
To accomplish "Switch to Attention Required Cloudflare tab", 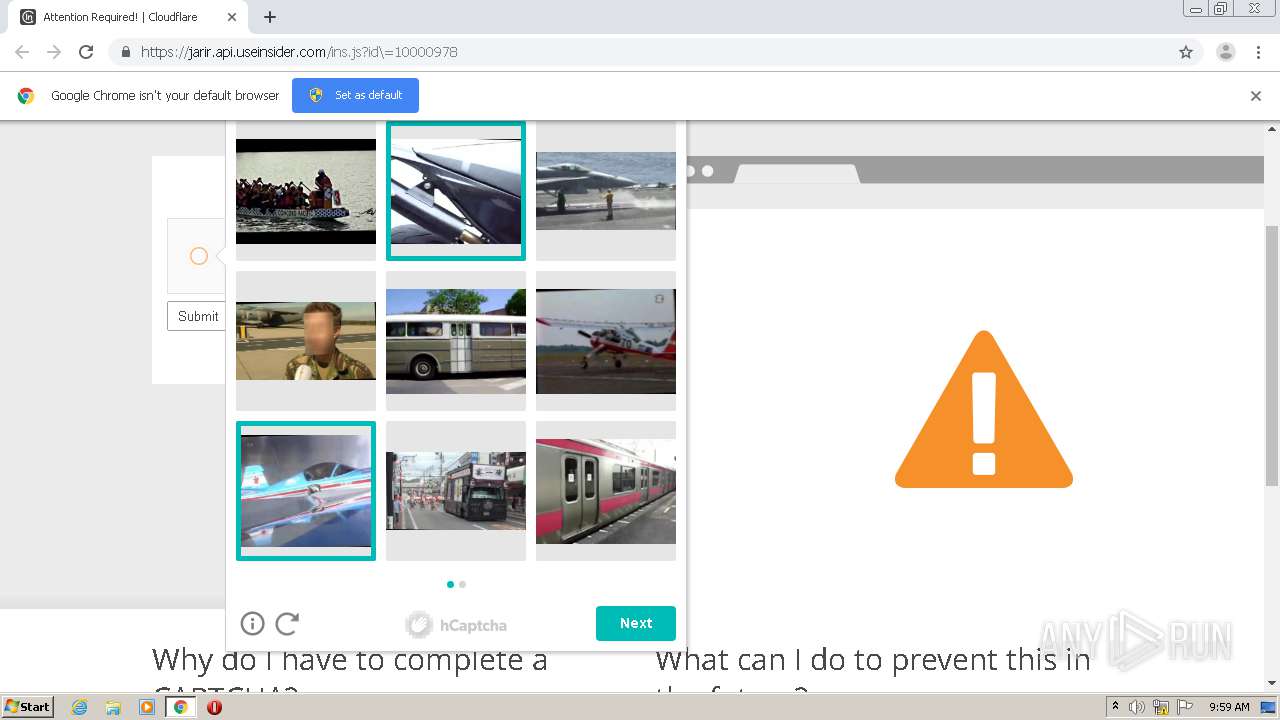I will point(130,17).
